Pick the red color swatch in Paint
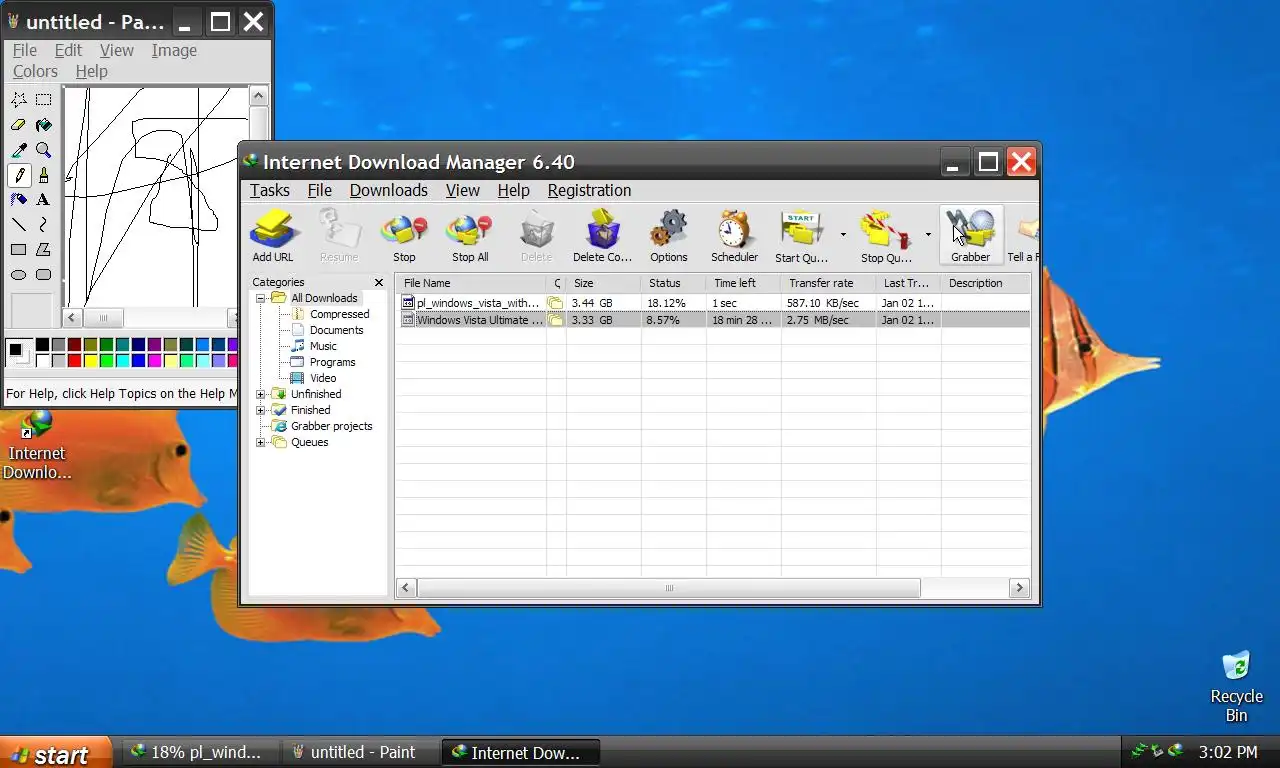1280x768 pixels. (x=74, y=361)
